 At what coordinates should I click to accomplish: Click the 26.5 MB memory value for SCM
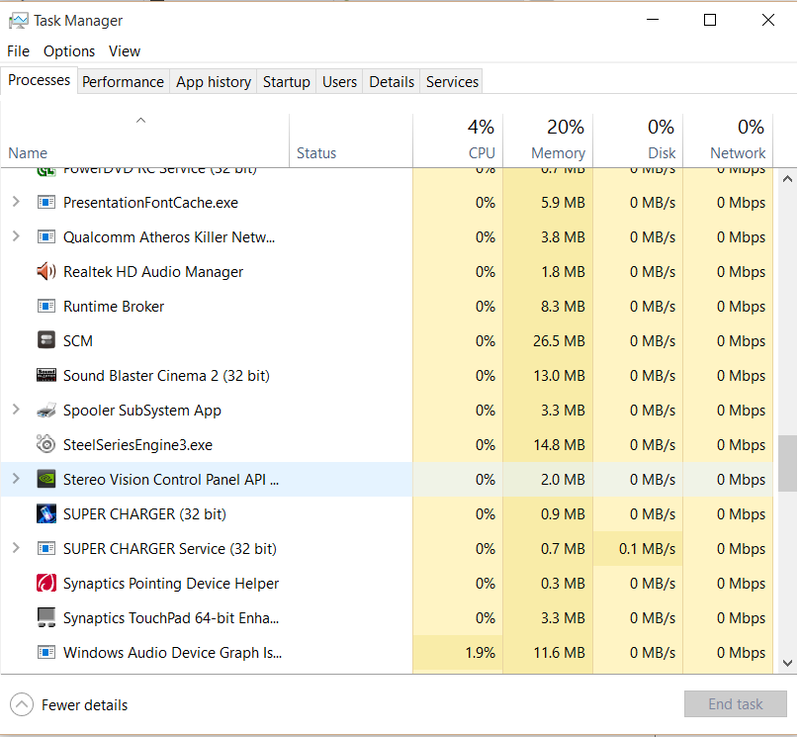(x=559, y=341)
